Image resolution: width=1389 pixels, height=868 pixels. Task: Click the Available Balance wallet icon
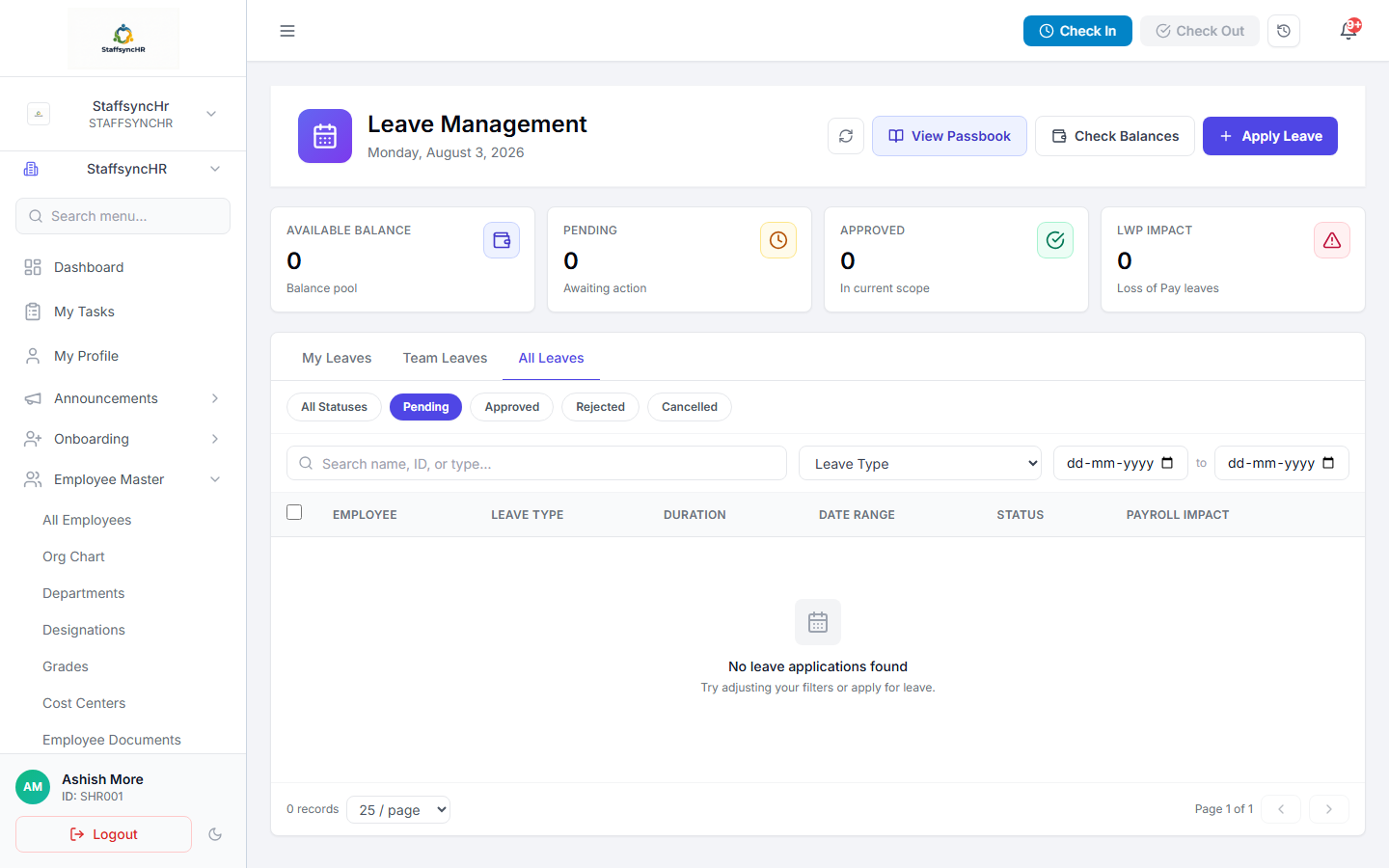click(x=502, y=240)
